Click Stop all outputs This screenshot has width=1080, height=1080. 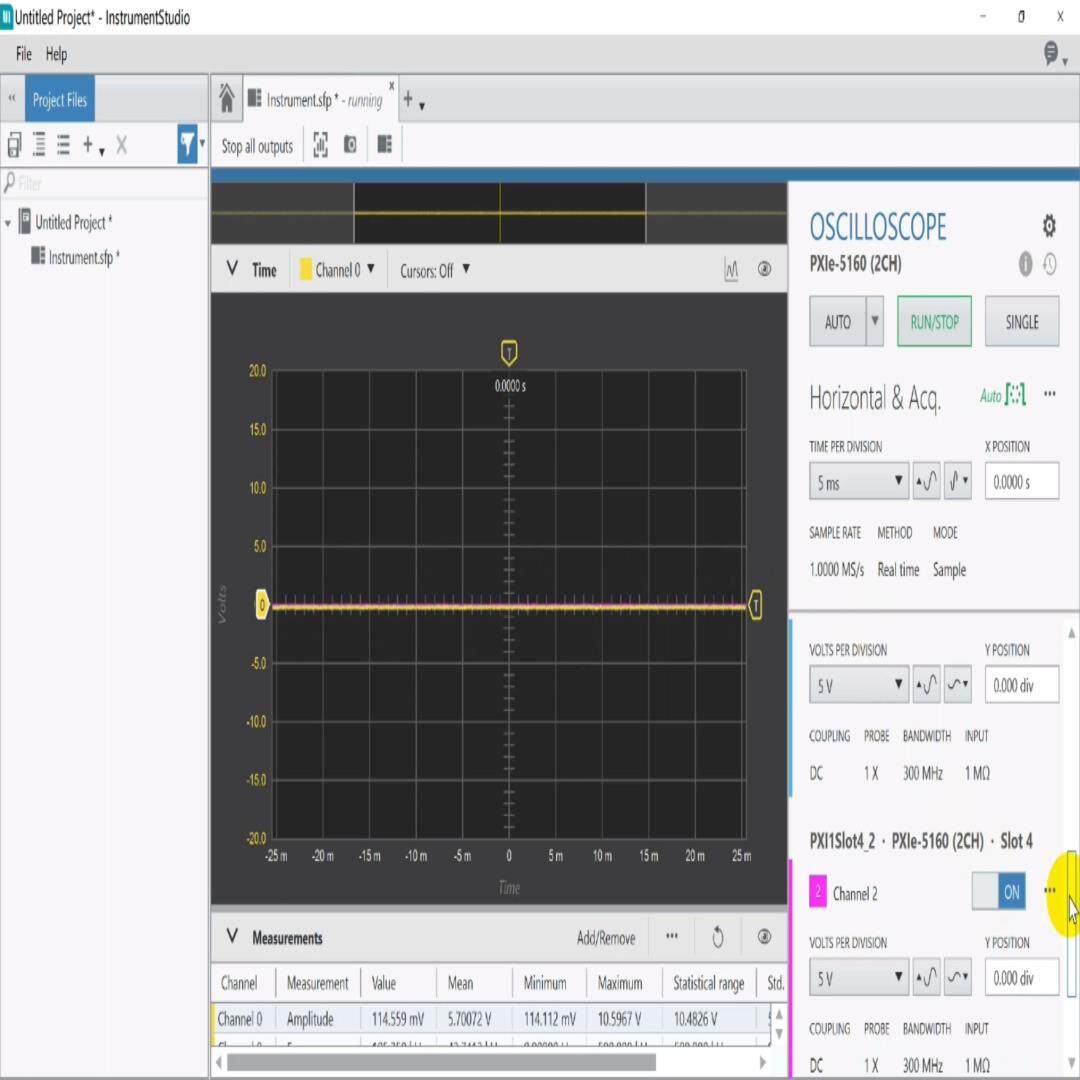coord(257,146)
